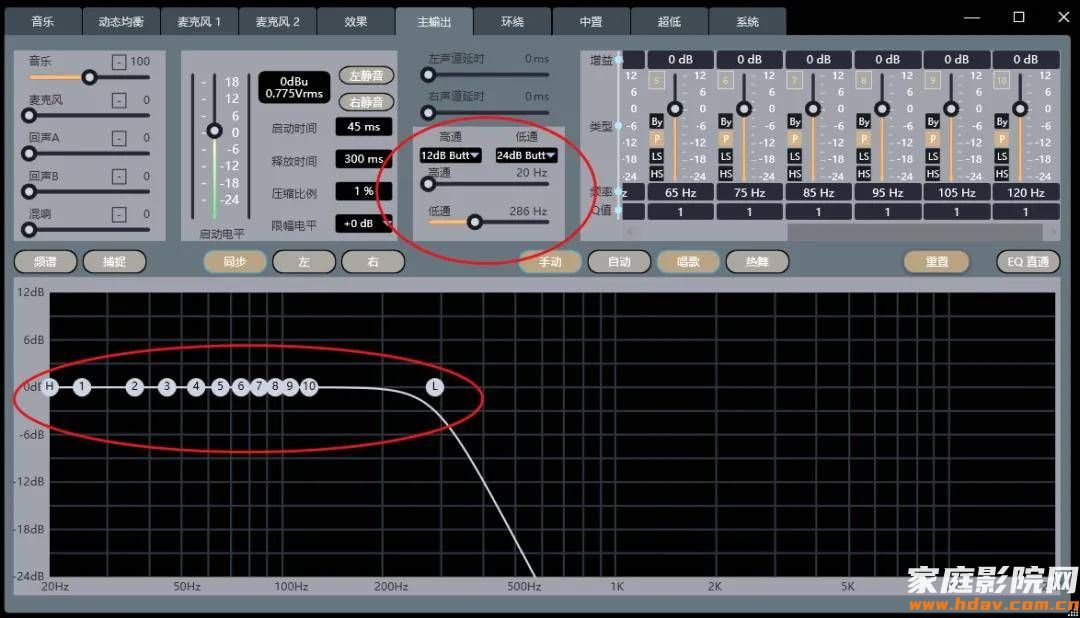Click the minus box beside 音乐 level

tap(119, 62)
